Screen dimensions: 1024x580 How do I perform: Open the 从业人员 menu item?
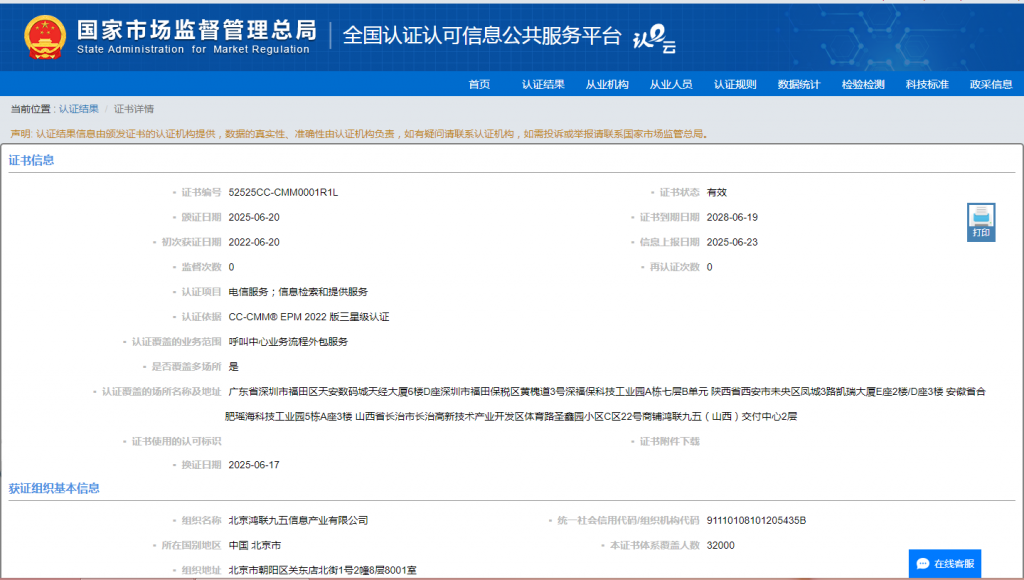pos(671,84)
